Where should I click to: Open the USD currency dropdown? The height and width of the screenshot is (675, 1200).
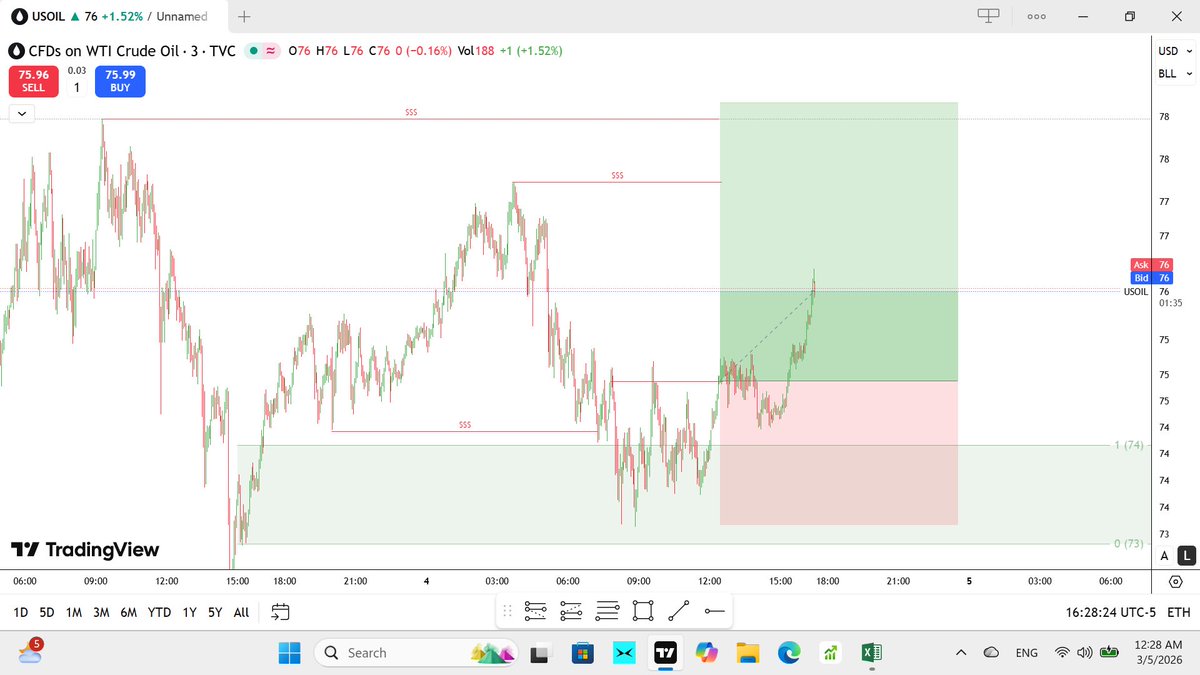(x=1174, y=51)
